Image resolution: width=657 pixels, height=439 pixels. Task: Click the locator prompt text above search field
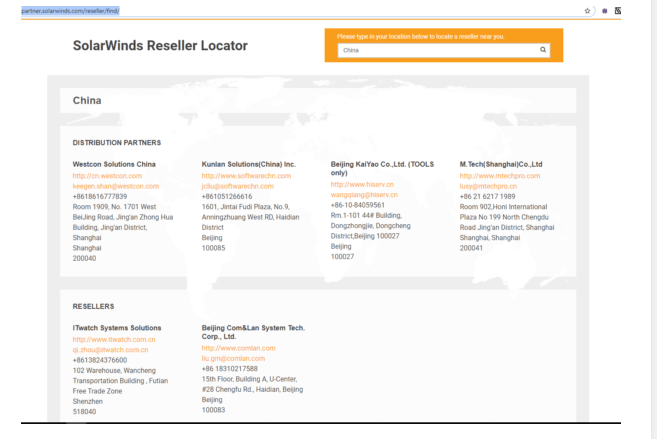(x=421, y=37)
